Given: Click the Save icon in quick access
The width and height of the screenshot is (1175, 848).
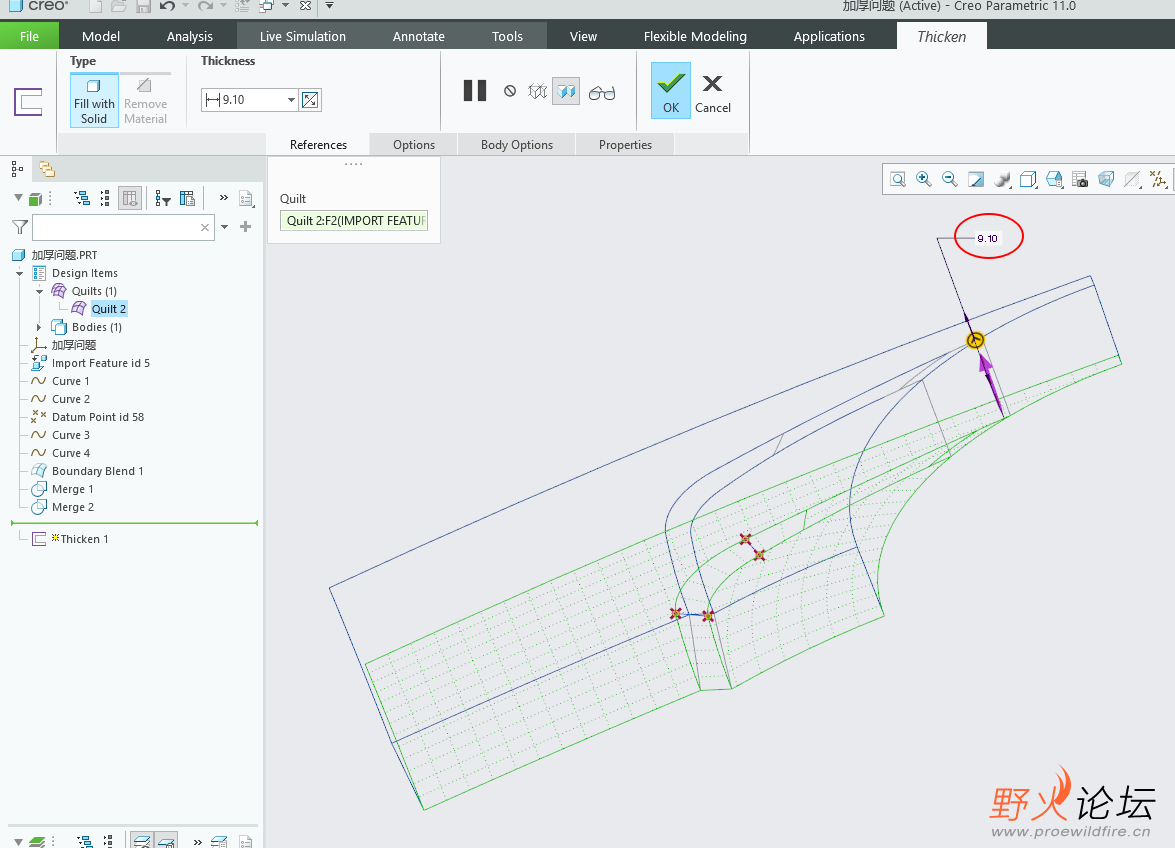Looking at the screenshot, I should (143, 7).
